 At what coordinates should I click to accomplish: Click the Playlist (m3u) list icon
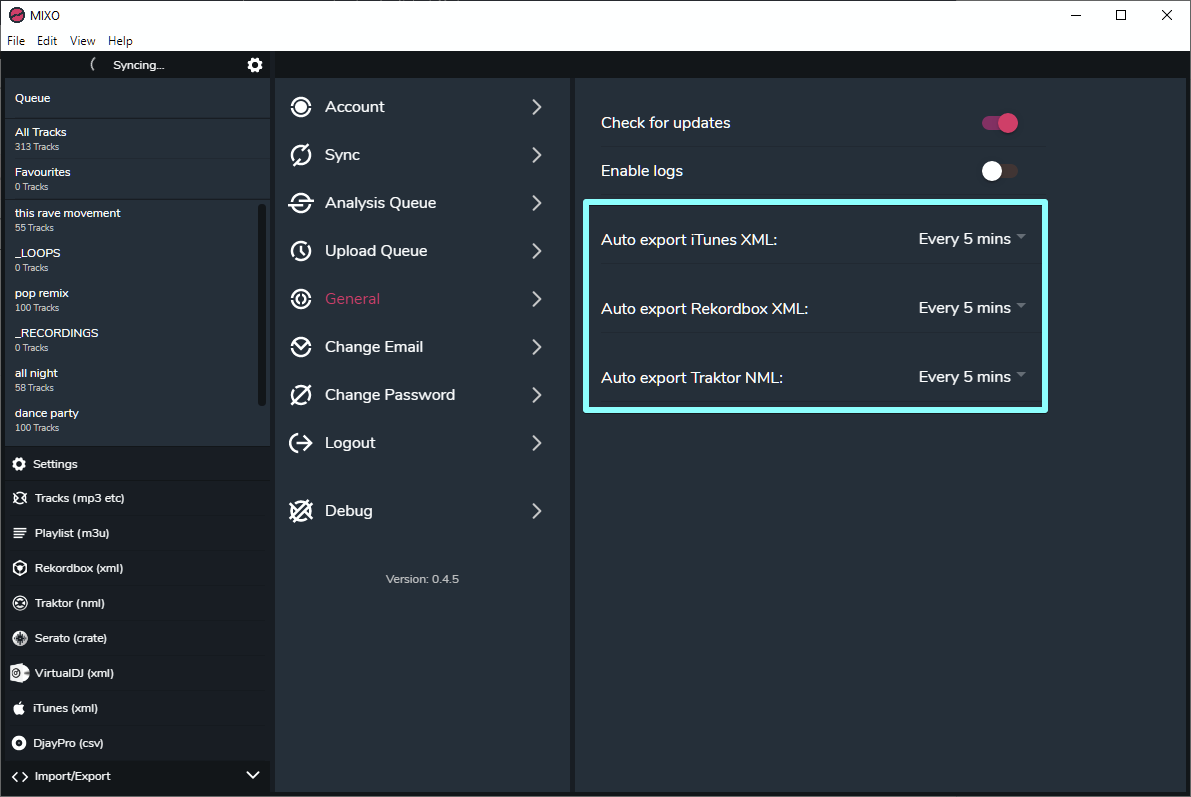[20, 533]
